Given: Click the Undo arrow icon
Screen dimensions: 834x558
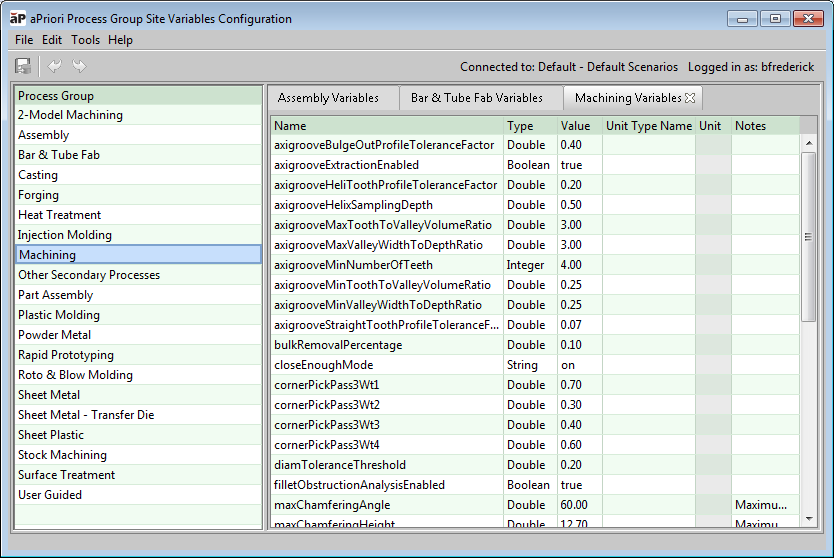Looking at the screenshot, I should pyautogui.click(x=54, y=67).
